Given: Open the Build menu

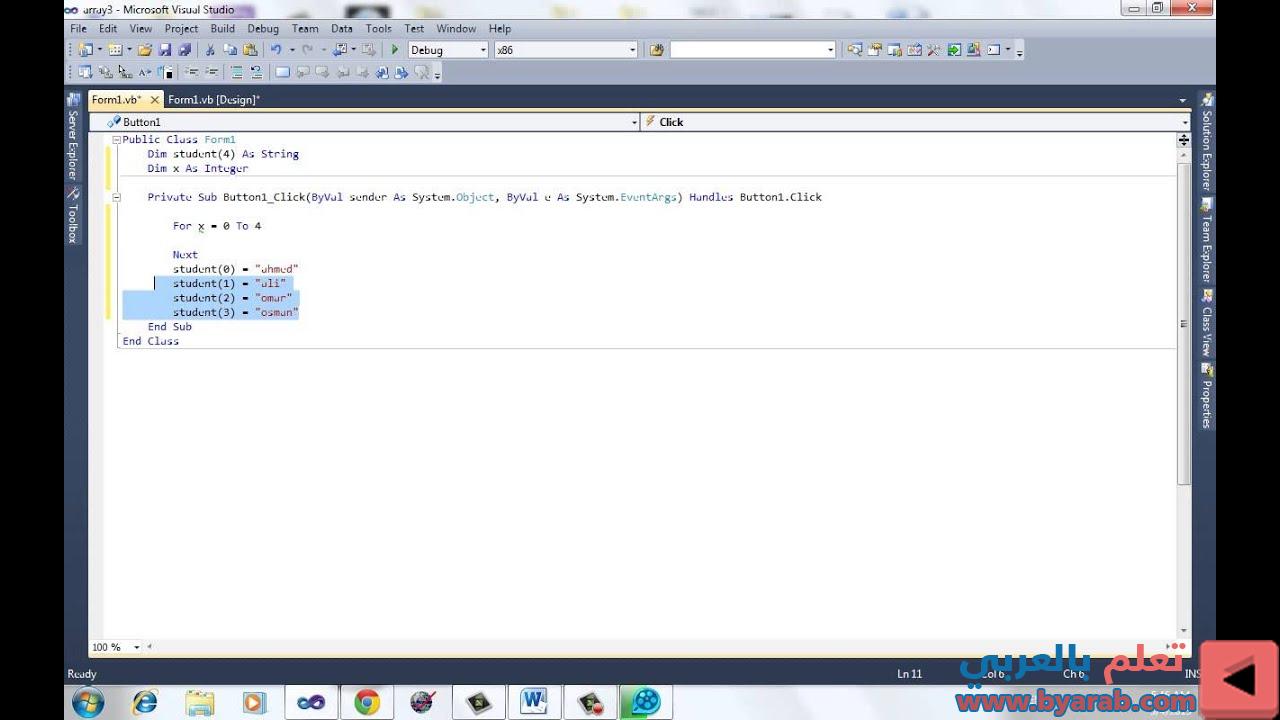Looking at the screenshot, I should pos(222,29).
